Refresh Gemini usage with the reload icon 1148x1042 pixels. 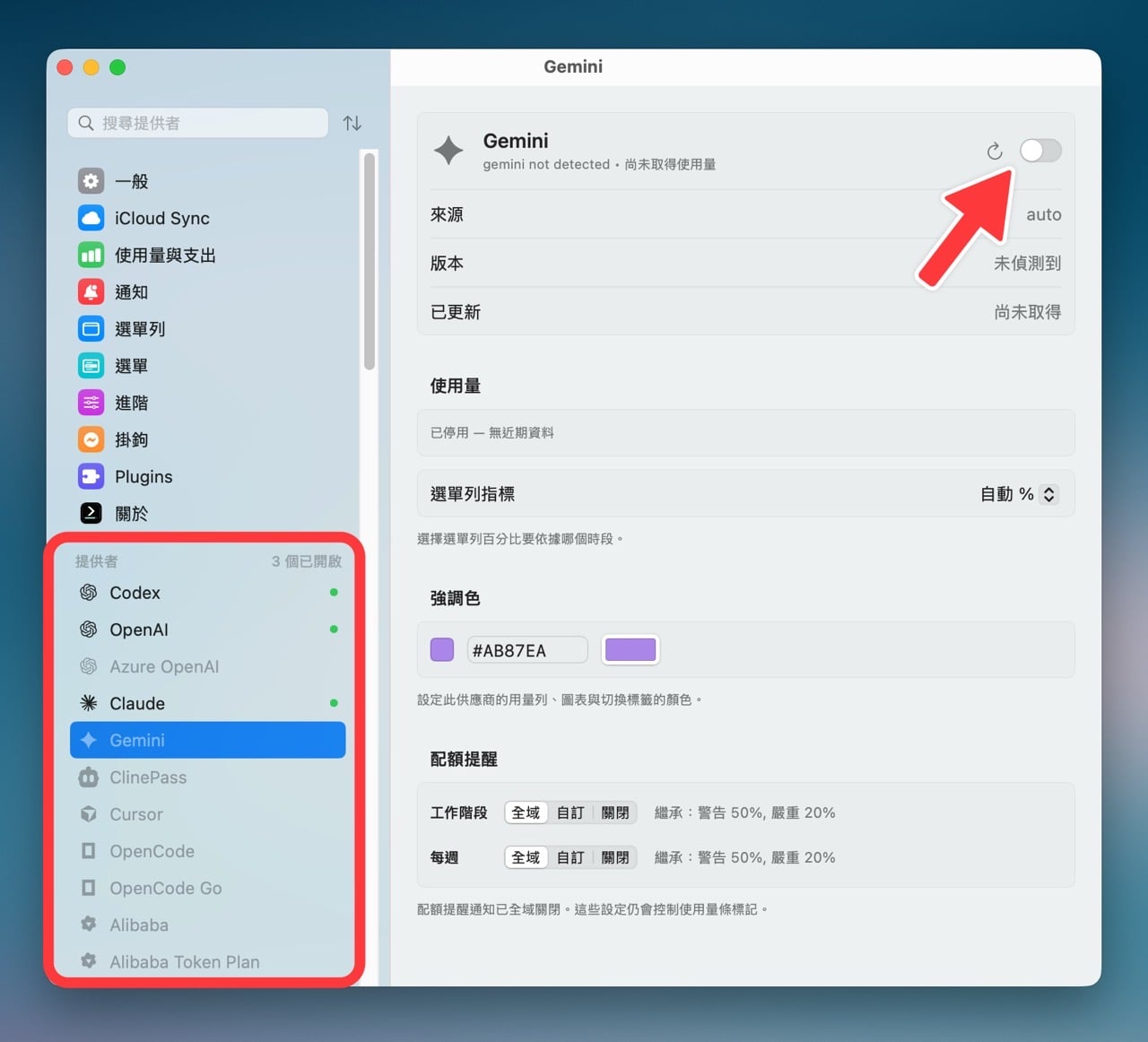pyautogui.click(x=995, y=151)
